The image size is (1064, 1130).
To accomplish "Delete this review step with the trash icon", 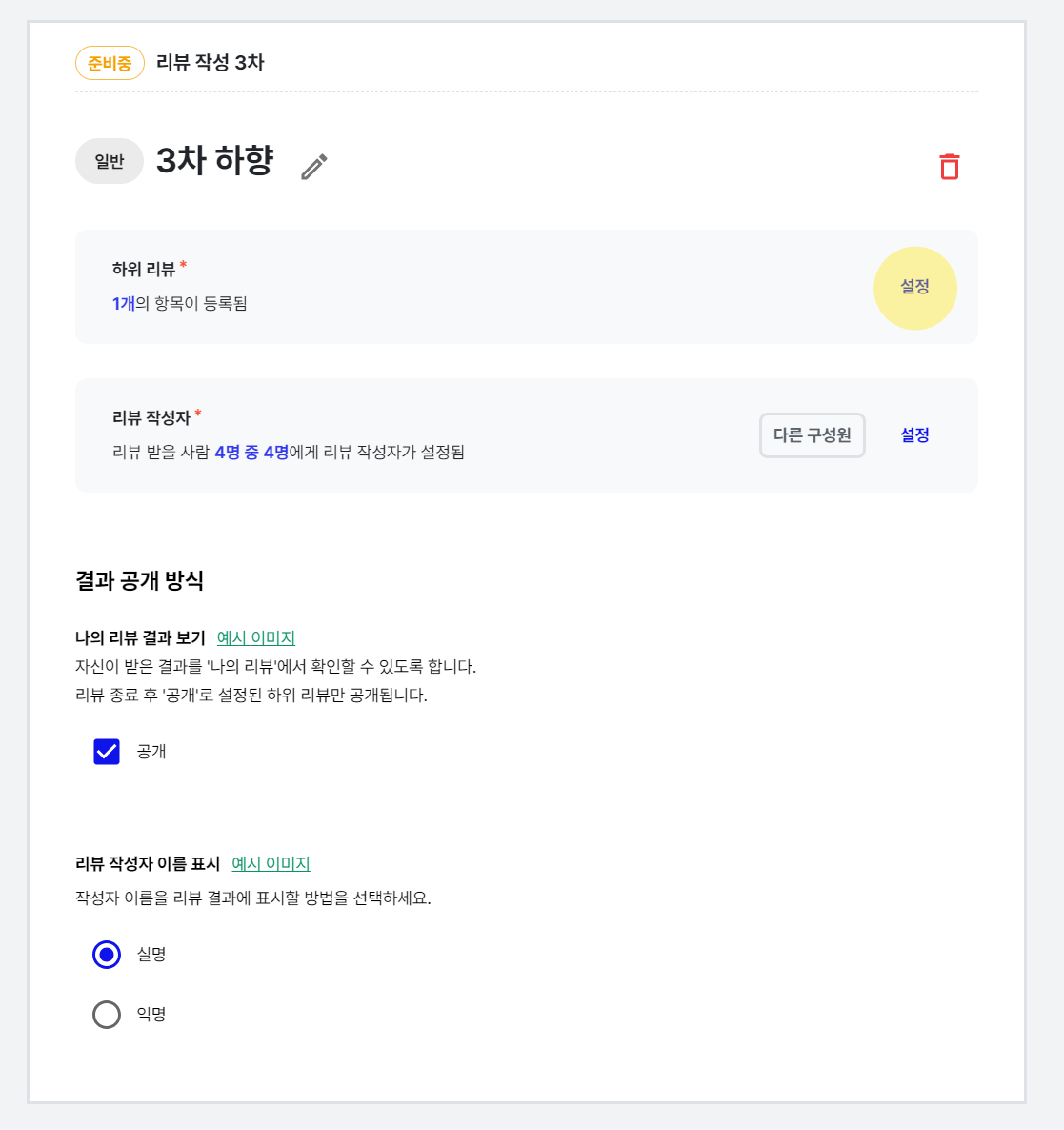I will [950, 167].
